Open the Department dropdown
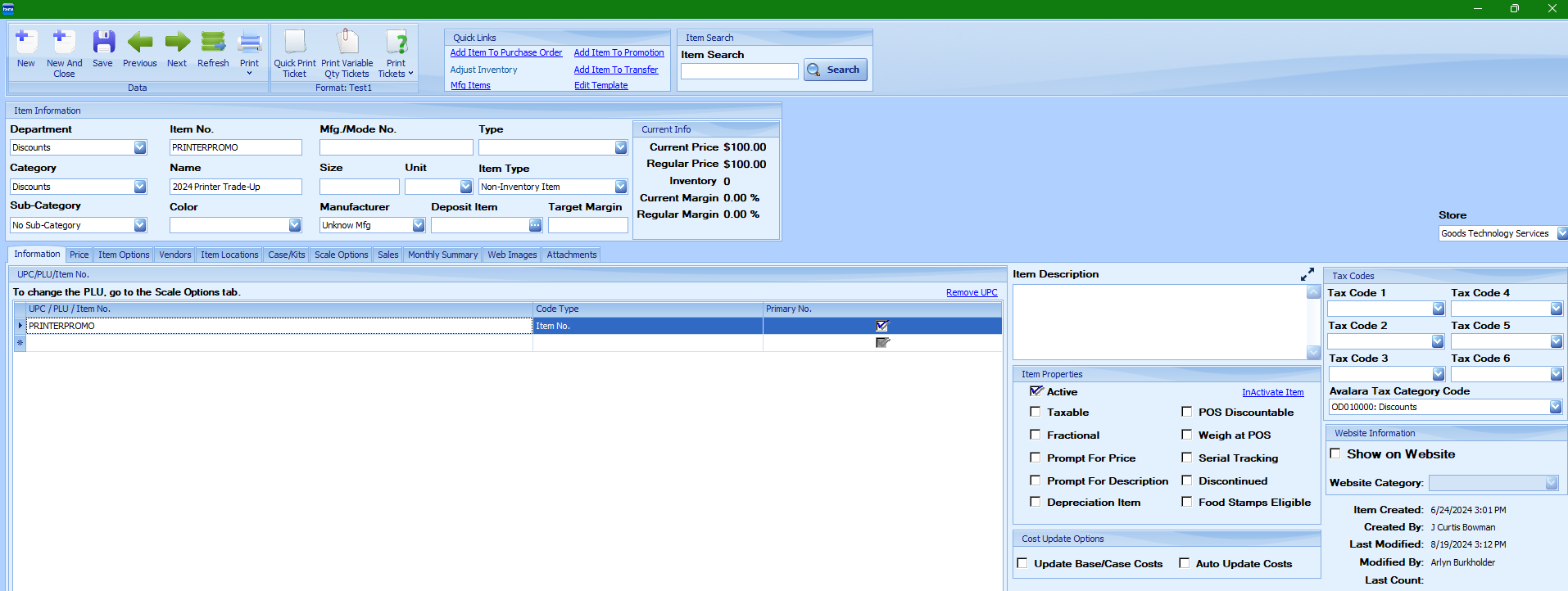This screenshot has height=591, width=1568. pyautogui.click(x=140, y=147)
